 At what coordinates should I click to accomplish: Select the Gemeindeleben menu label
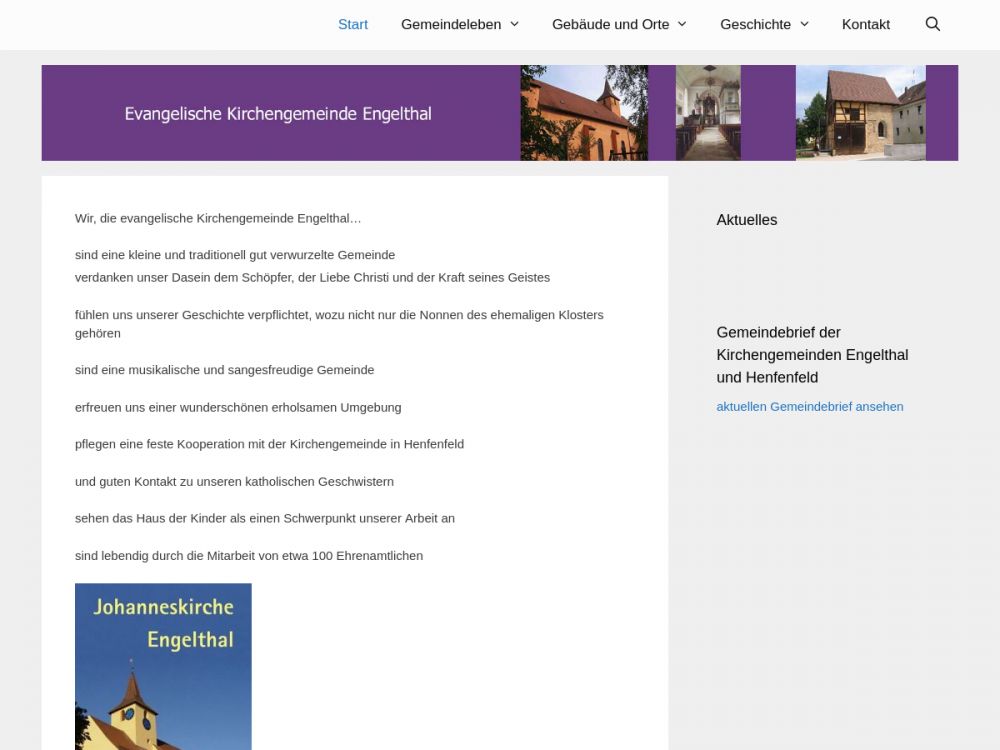pyautogui.click(x=451, y=24)
